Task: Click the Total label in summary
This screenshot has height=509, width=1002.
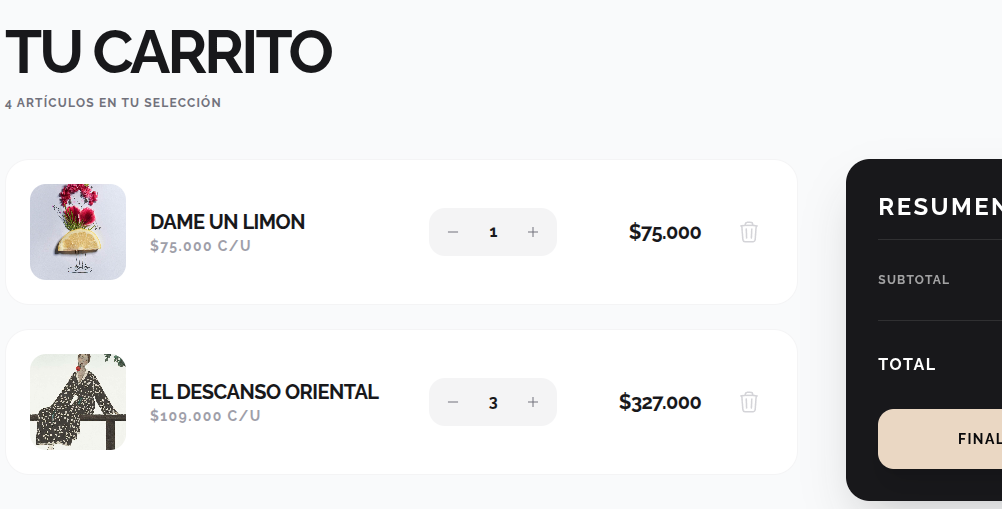Action: tap(906, 364)
